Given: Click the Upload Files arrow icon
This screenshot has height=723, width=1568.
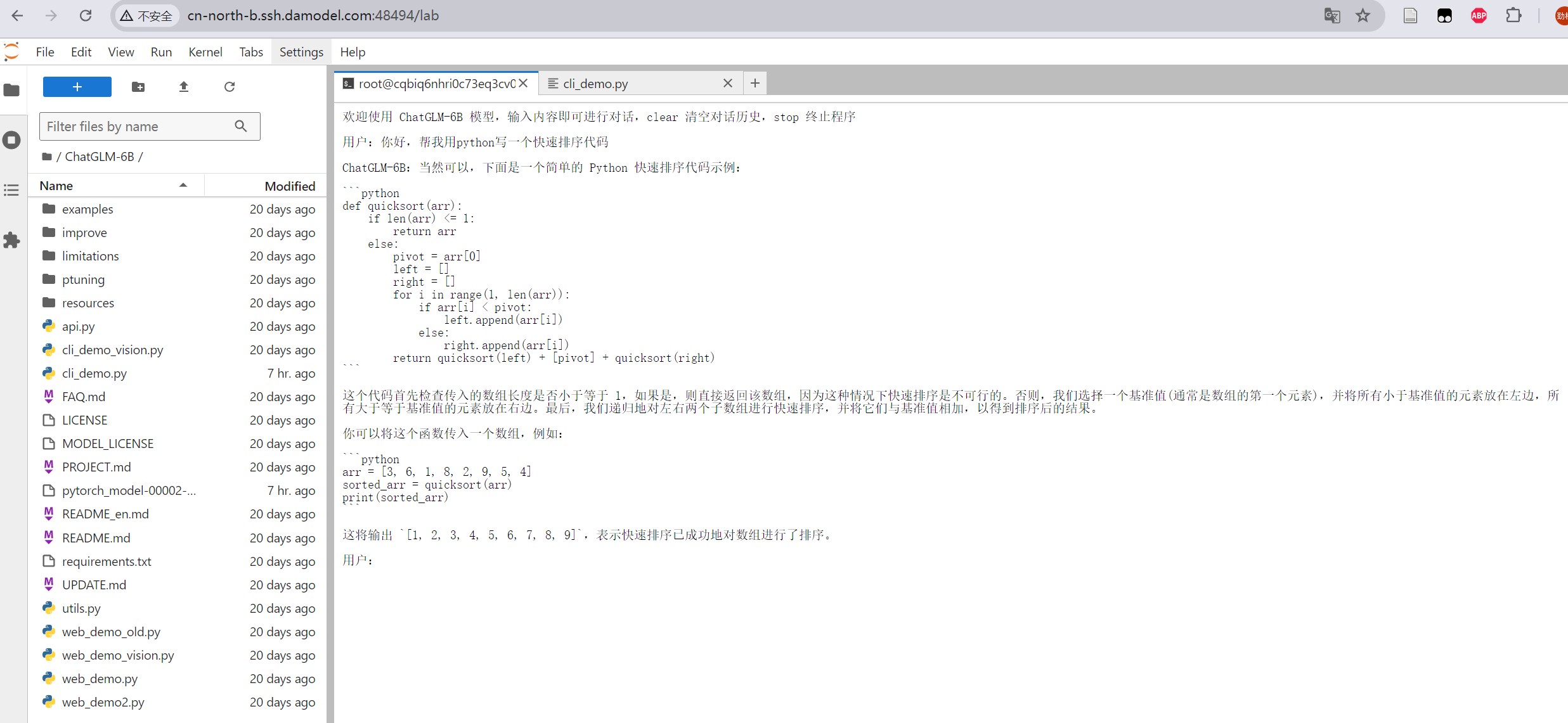Looking at the screenshot, I should click(x=184, y=87).
